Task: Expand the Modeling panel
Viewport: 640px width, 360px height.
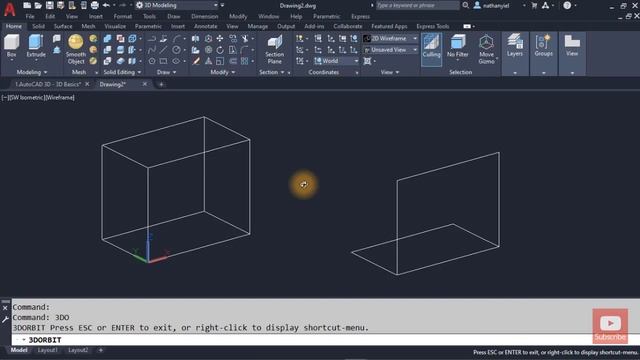Action: pos(32,72)
